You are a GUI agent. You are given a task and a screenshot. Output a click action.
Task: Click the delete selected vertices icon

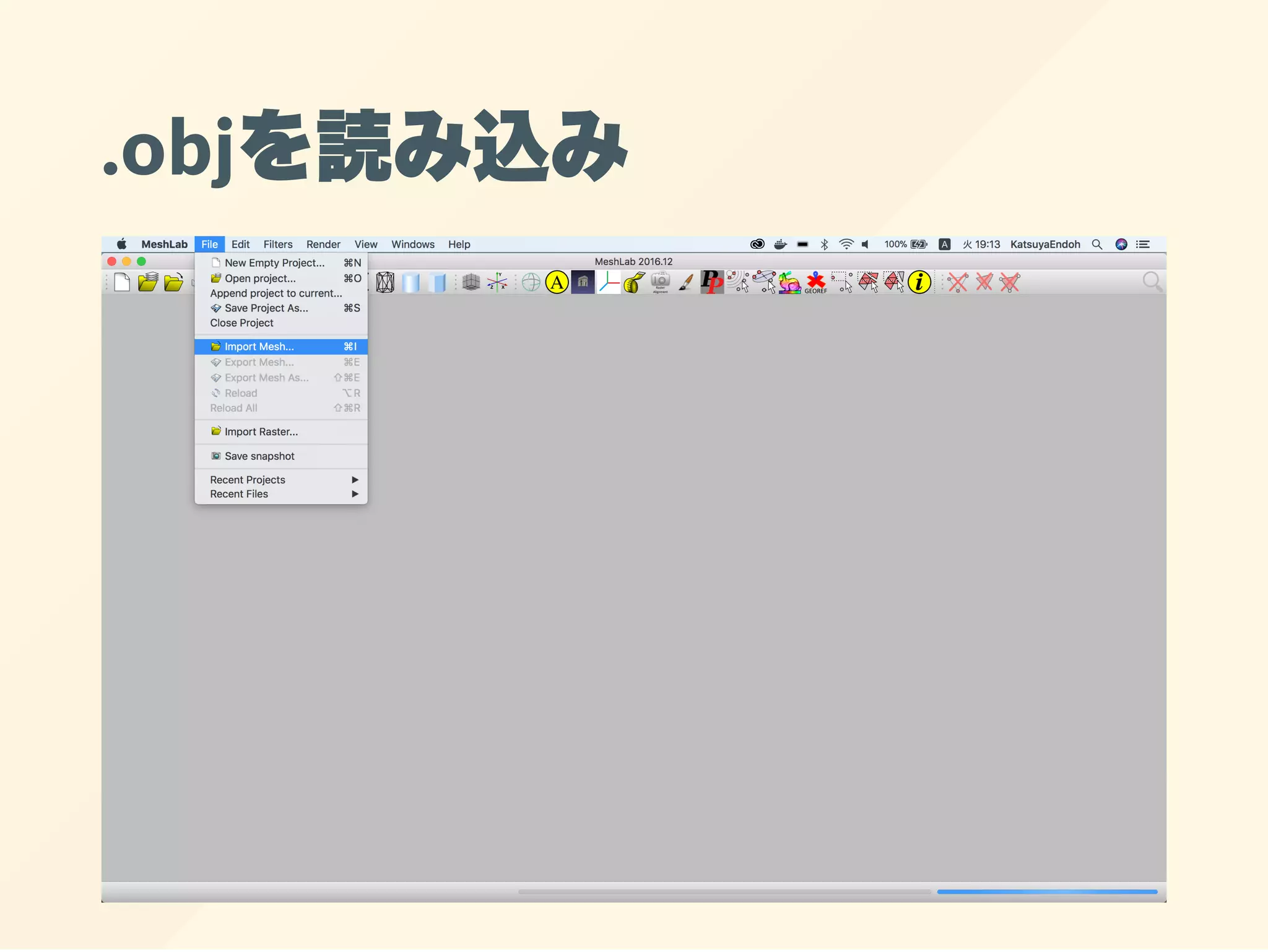[x=958, y=283]
